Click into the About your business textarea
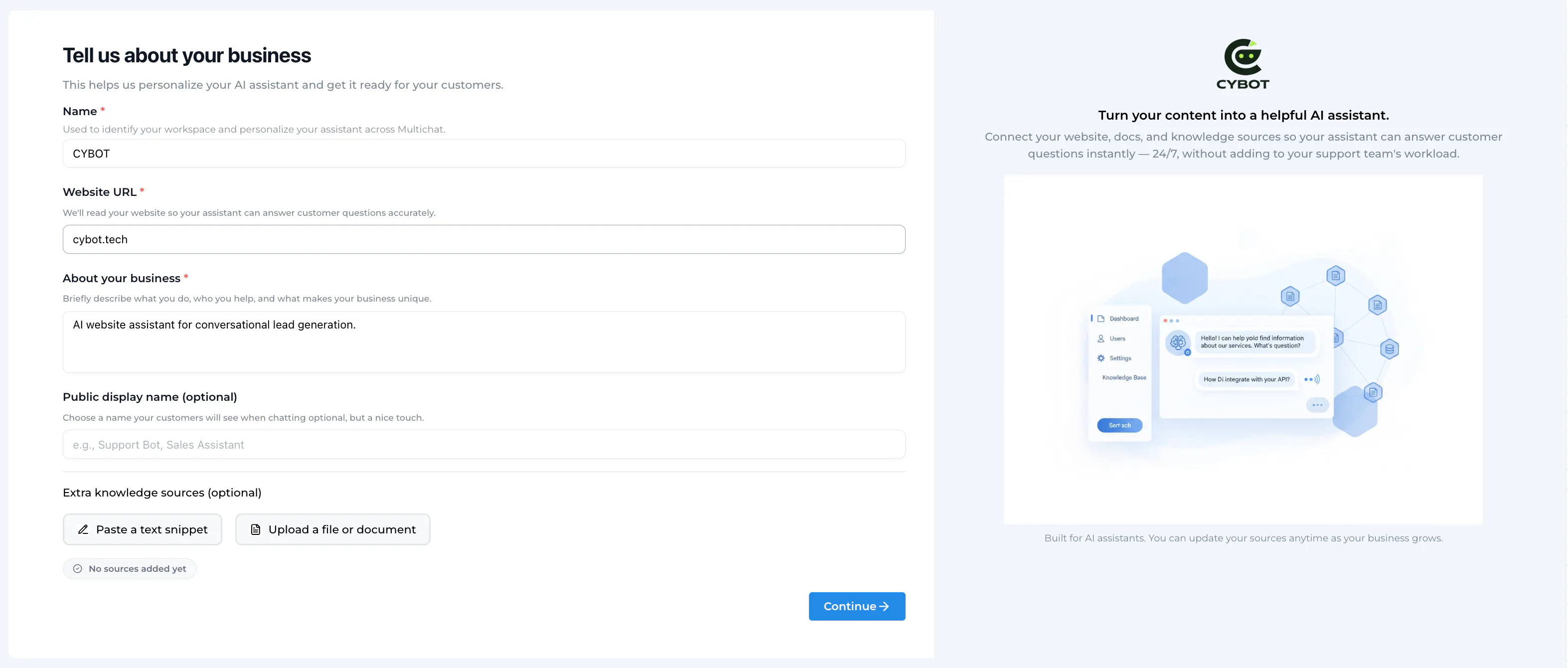Image resolution: width=1568 pixels, height=668 pixels. 484,341
